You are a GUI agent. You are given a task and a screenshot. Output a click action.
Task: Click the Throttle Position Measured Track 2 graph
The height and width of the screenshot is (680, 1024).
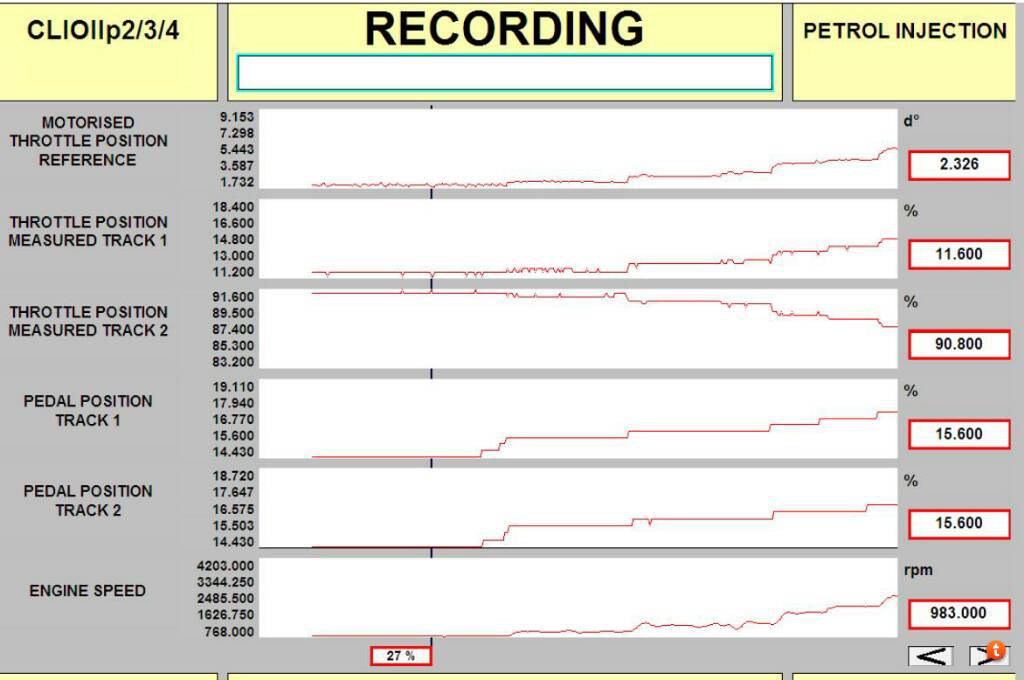(579, 329)
